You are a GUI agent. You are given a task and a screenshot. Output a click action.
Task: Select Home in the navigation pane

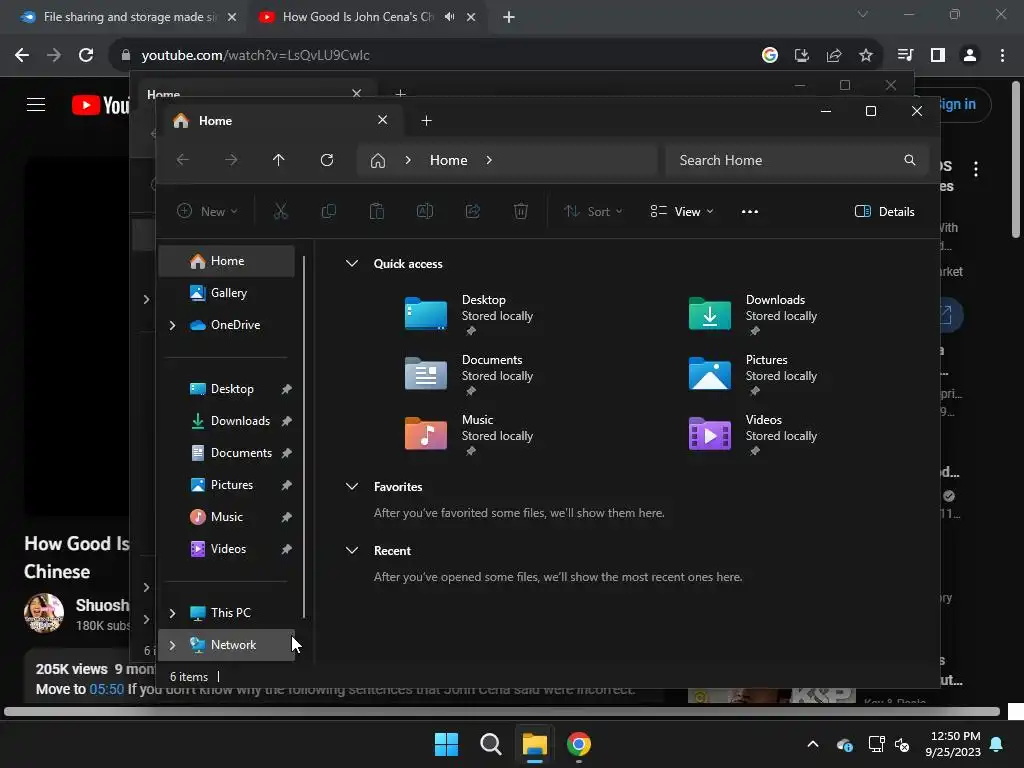(x=227, y=261)
